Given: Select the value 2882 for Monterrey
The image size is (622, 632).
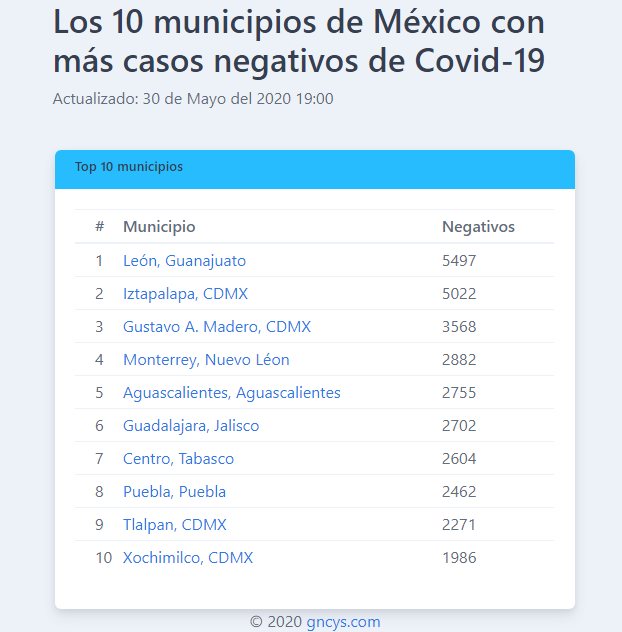Looking at the screenshot, I should tap(459, 360).
